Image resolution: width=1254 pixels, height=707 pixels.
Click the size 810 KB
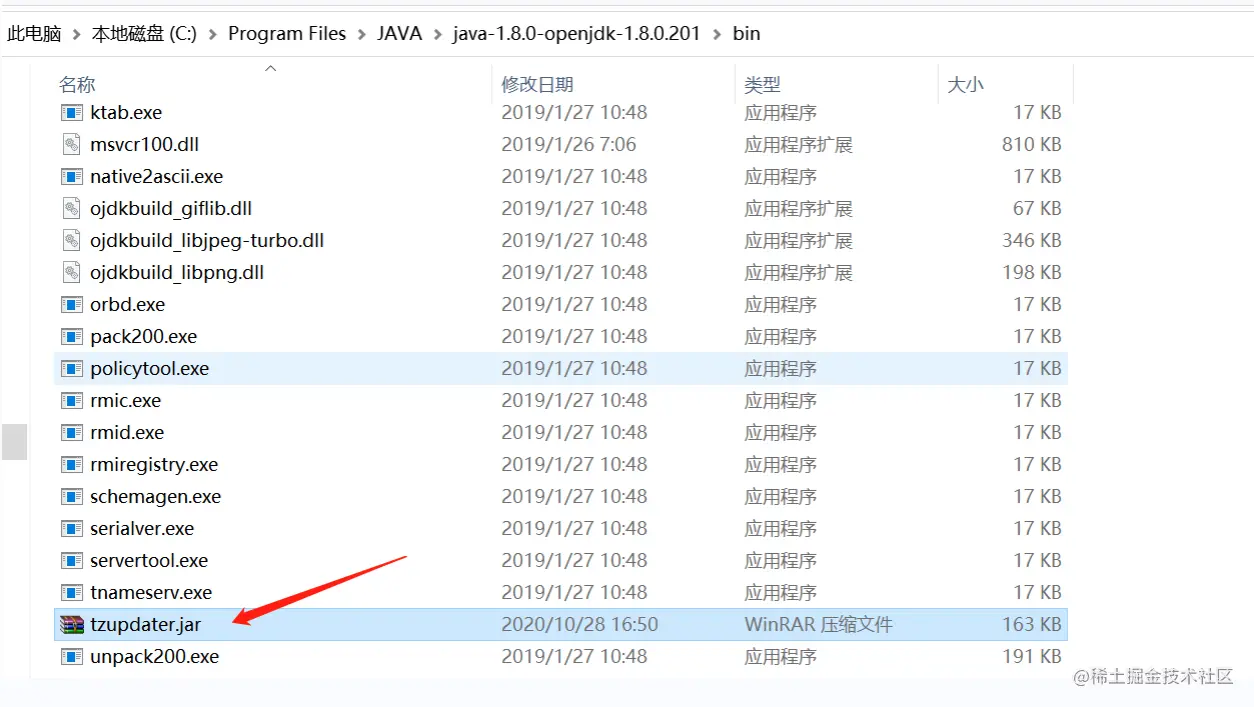coord(1032,145)
